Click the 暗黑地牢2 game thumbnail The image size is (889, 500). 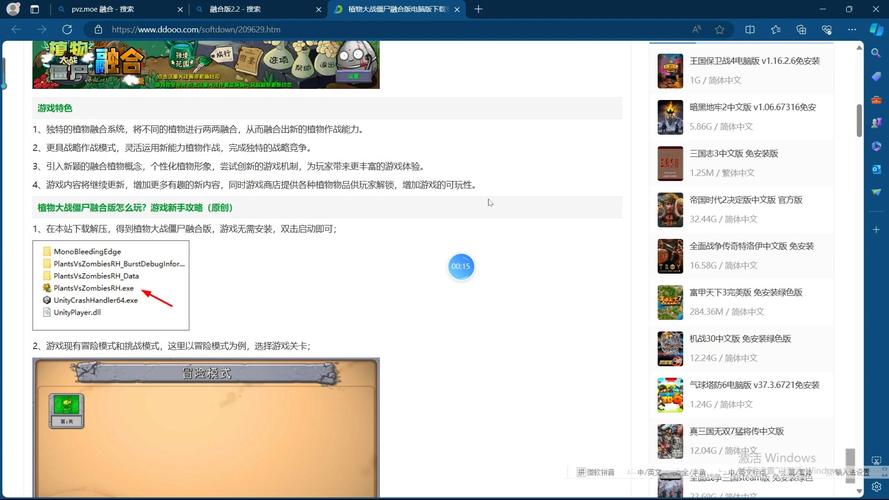(x=670, y=117)
